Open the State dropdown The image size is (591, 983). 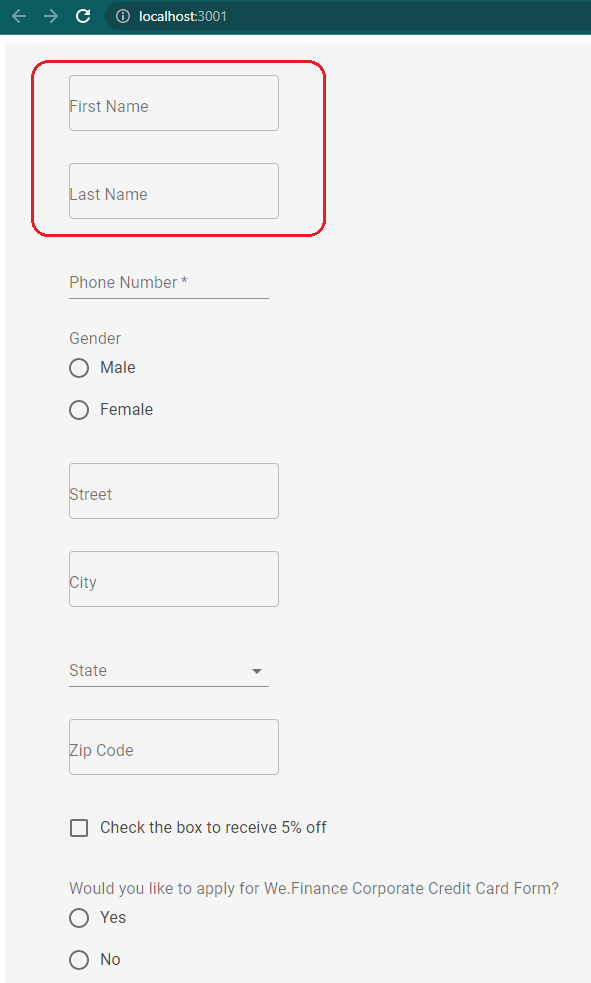(169, 671)
